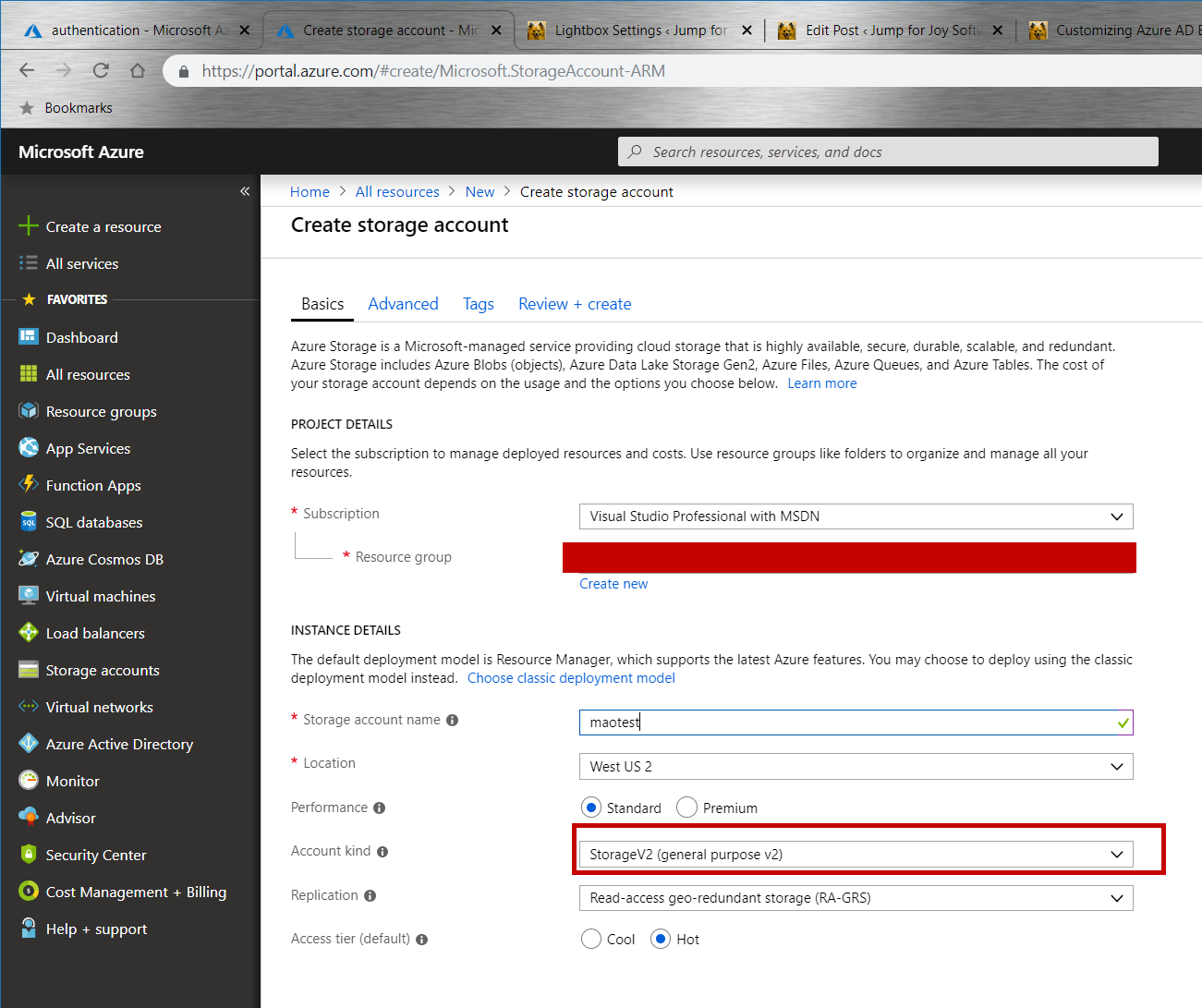Open the Location dropdown showing West US 2
1202x1008 pixels.
click(x=856, y=766)
